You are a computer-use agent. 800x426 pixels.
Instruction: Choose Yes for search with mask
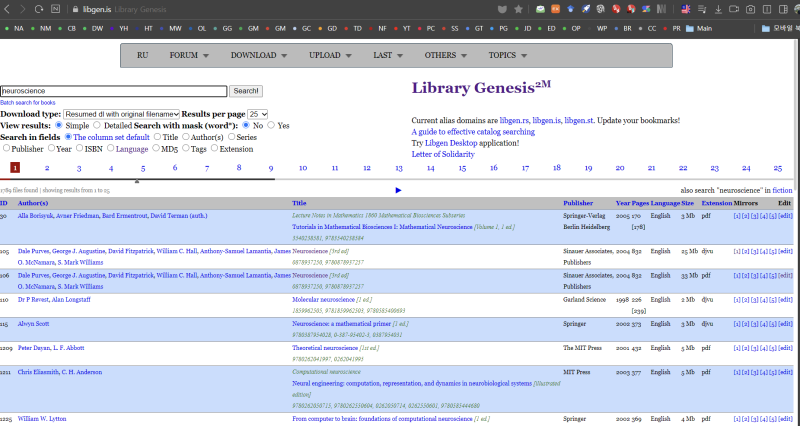tap(271, 126)
